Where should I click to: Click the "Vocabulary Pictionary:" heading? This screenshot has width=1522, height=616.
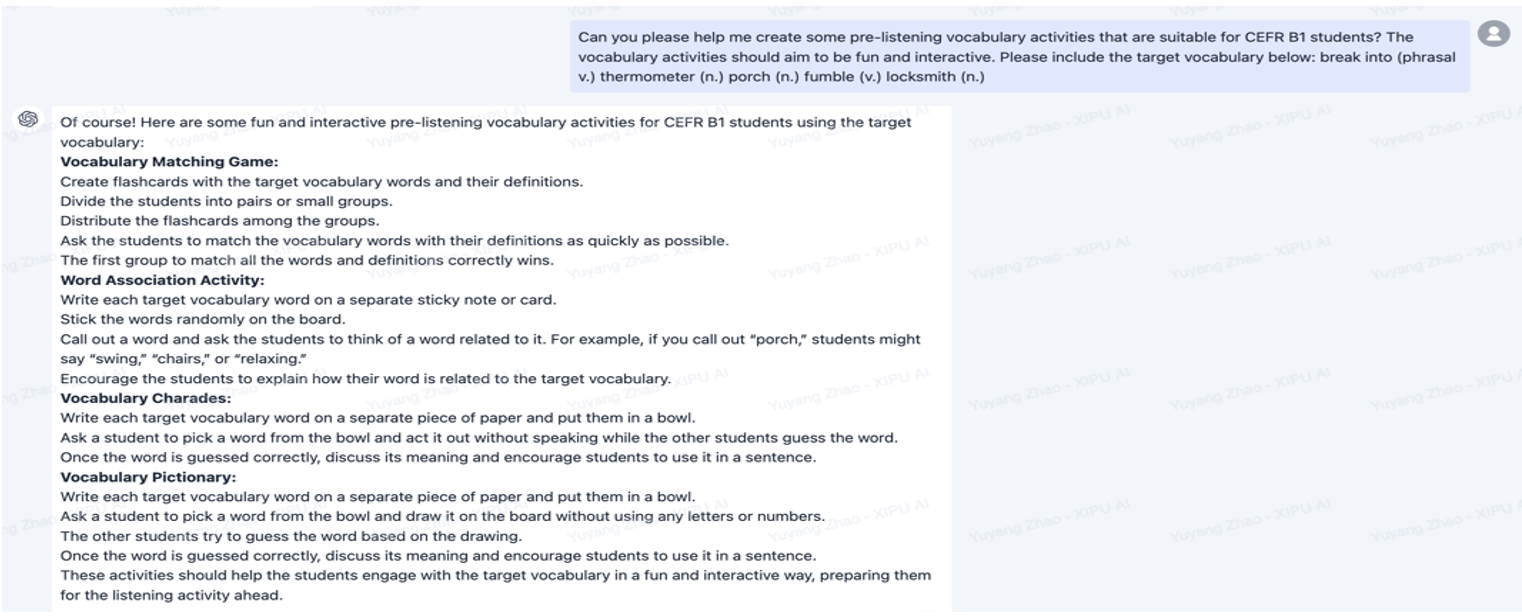pyautogui.click(x=148, y=477)
